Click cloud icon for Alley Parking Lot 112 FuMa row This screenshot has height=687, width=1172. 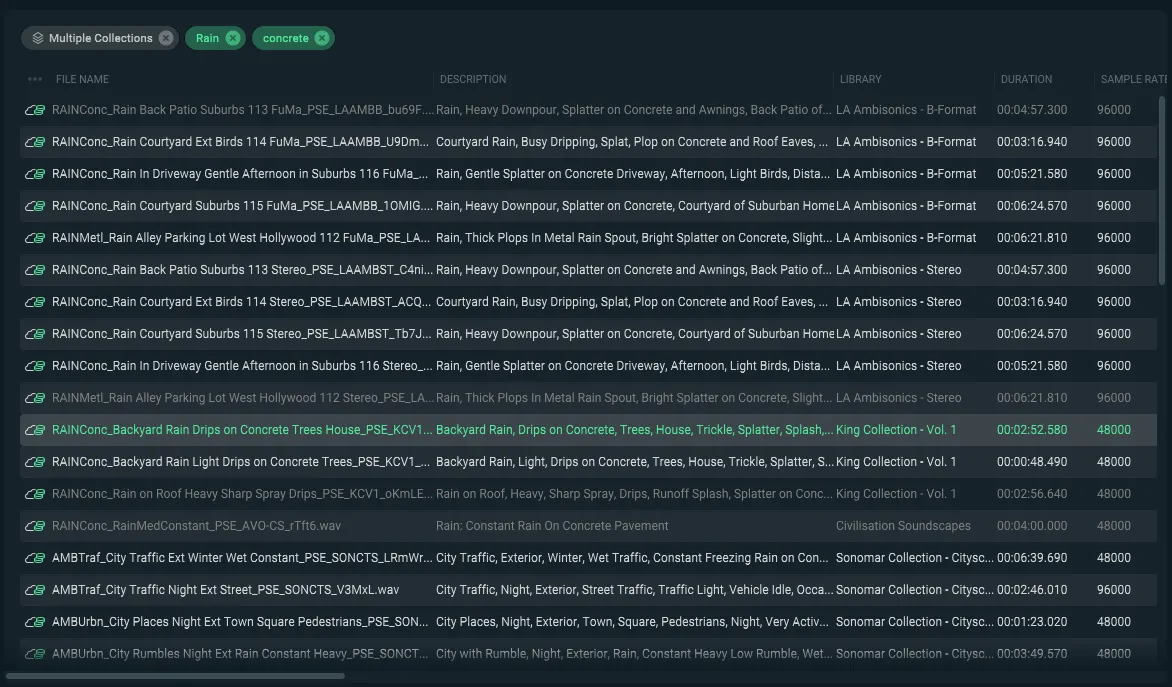tap(34, 238)
